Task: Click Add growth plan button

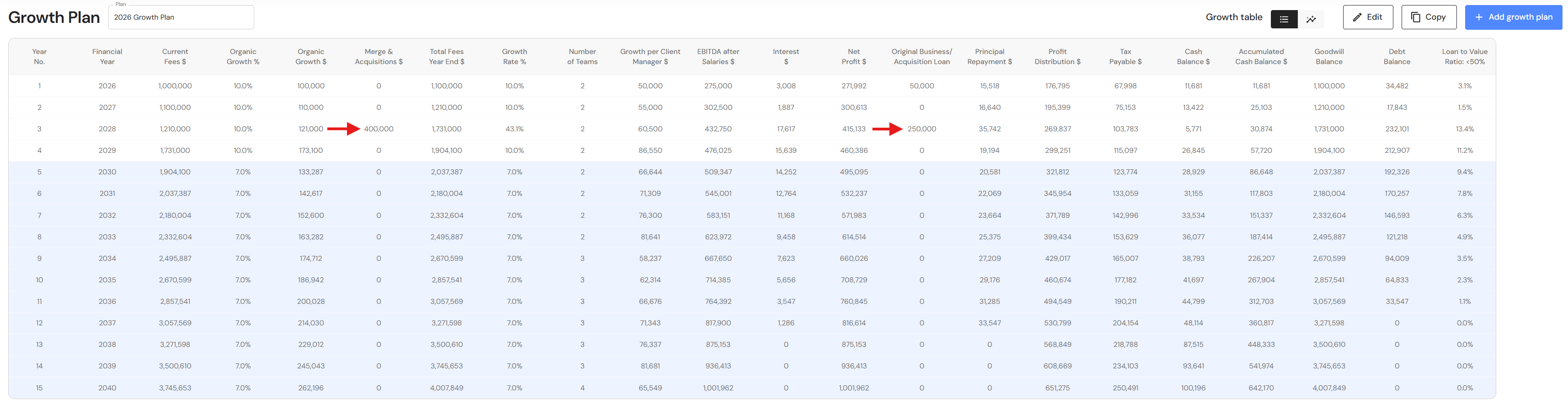Action: (x=1513, y=17)
